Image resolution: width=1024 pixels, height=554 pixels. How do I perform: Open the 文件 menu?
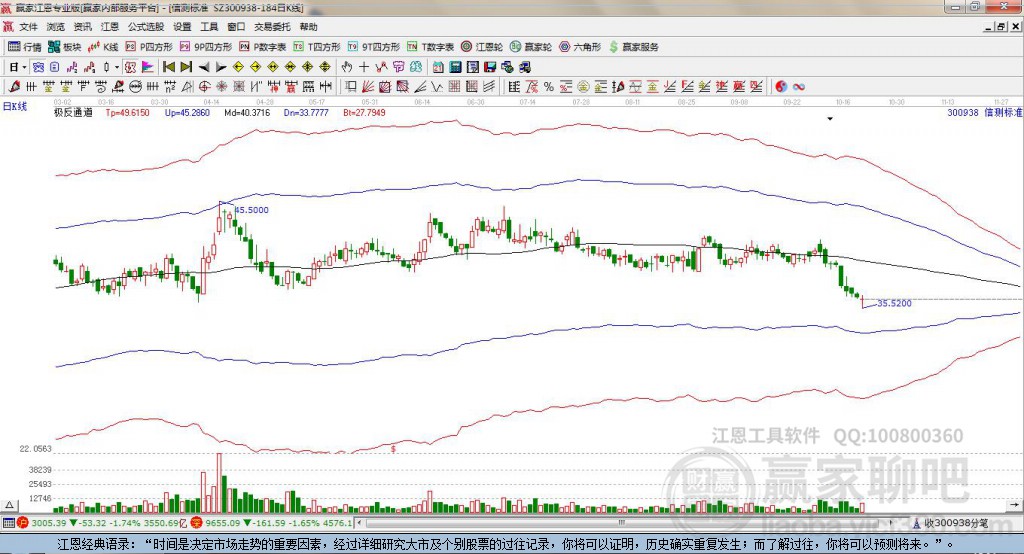[x=28, y=27]
